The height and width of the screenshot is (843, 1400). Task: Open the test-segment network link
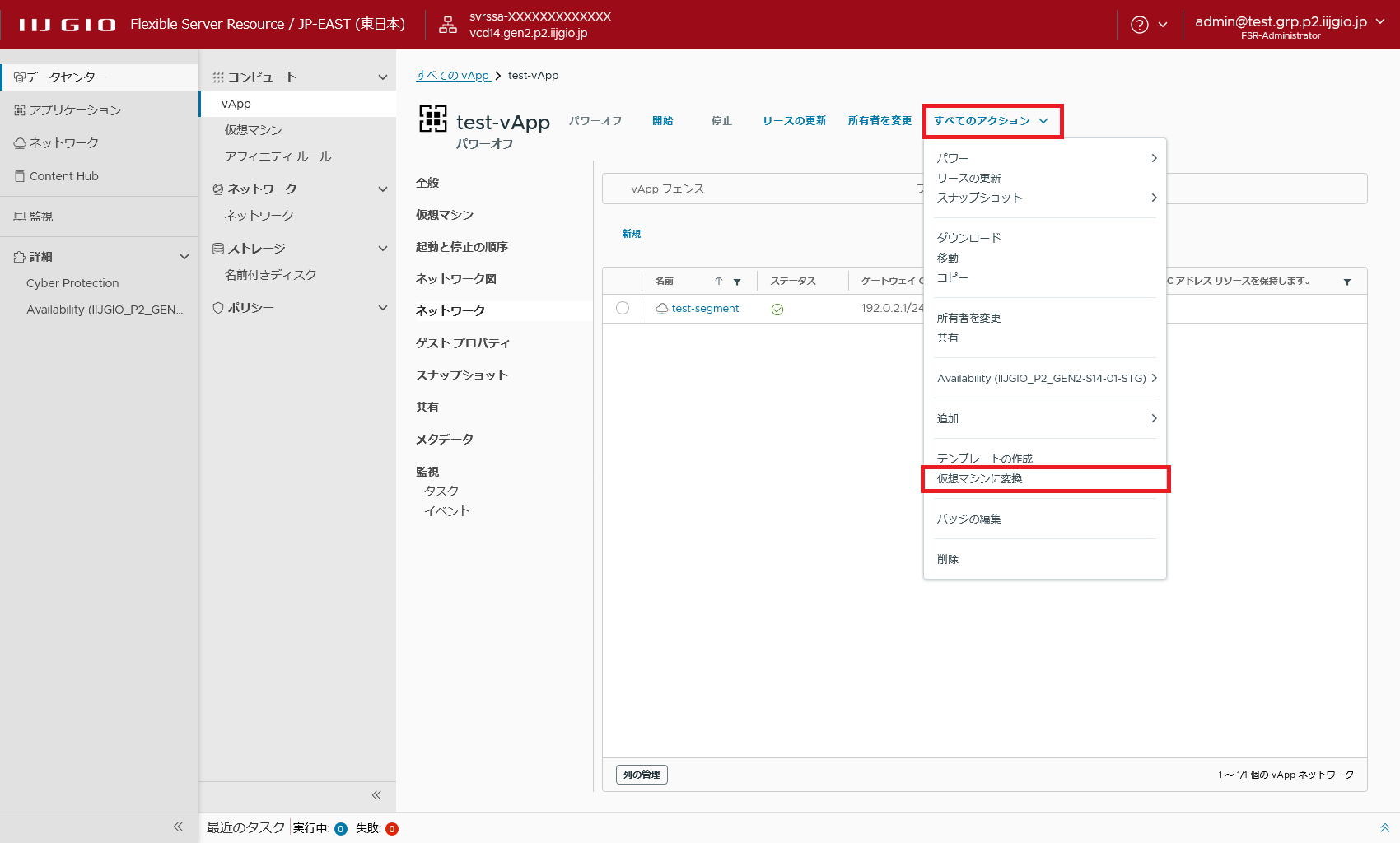(705, 309)
